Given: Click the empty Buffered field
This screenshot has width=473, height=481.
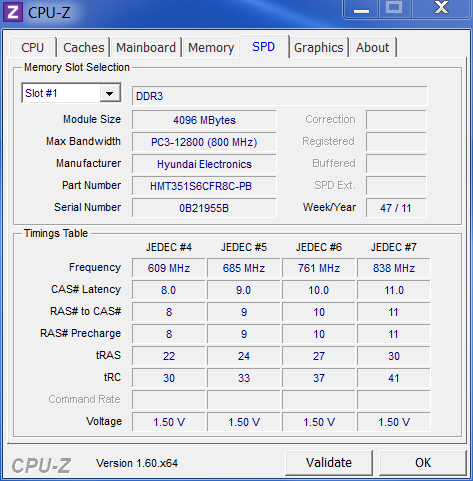Looking at the screenshot, I should (396, 164).
